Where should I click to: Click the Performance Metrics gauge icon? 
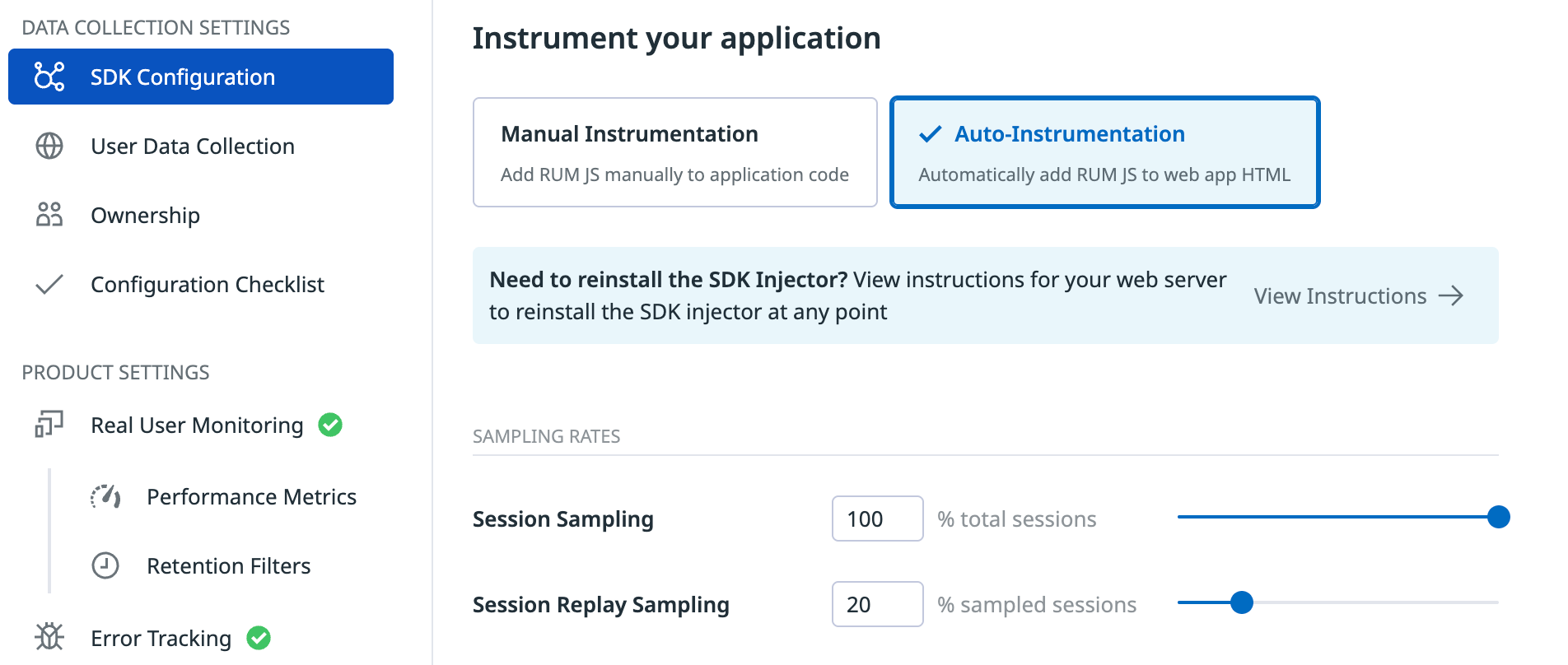pos(105,496)
